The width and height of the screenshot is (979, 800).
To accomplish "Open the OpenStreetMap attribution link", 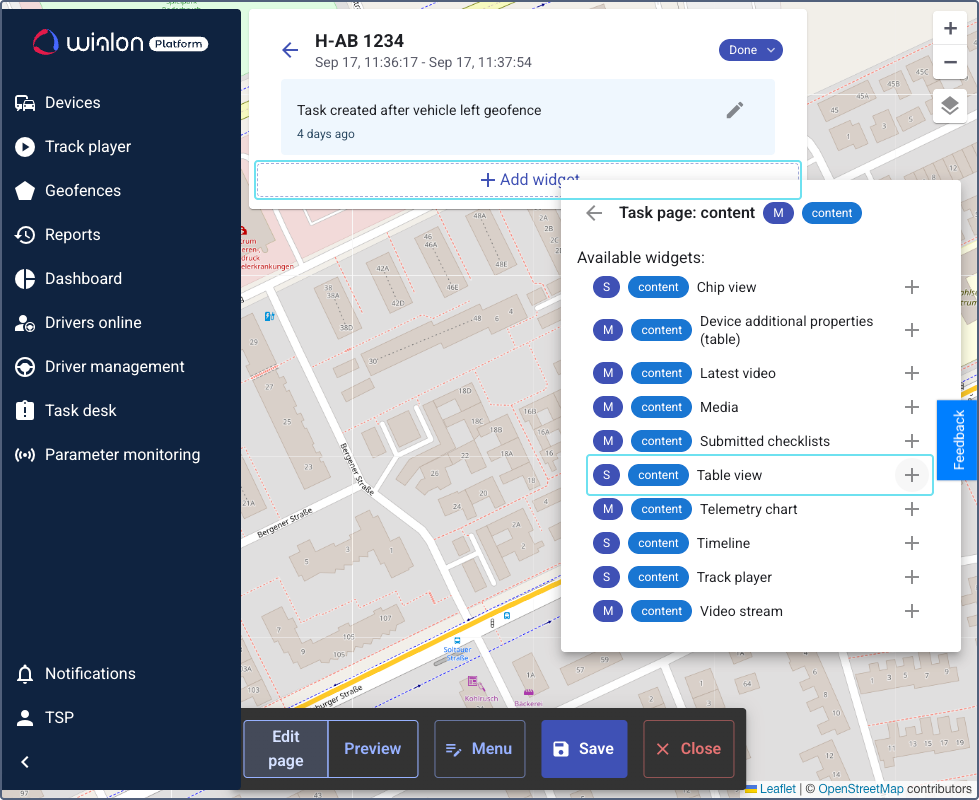I will (x=860, y=789).
